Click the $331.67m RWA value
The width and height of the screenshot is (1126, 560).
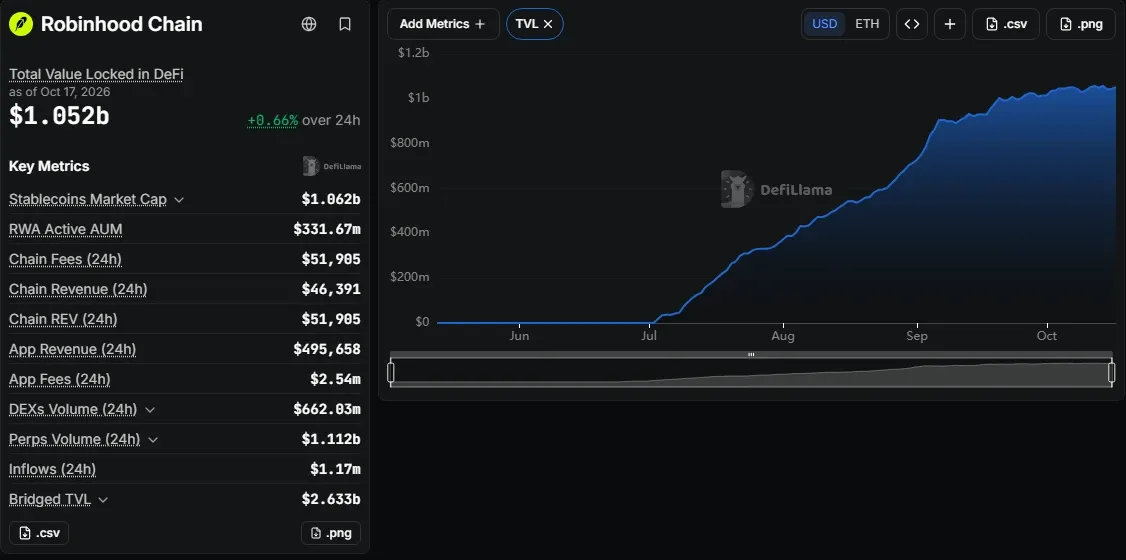pos(327,229)
